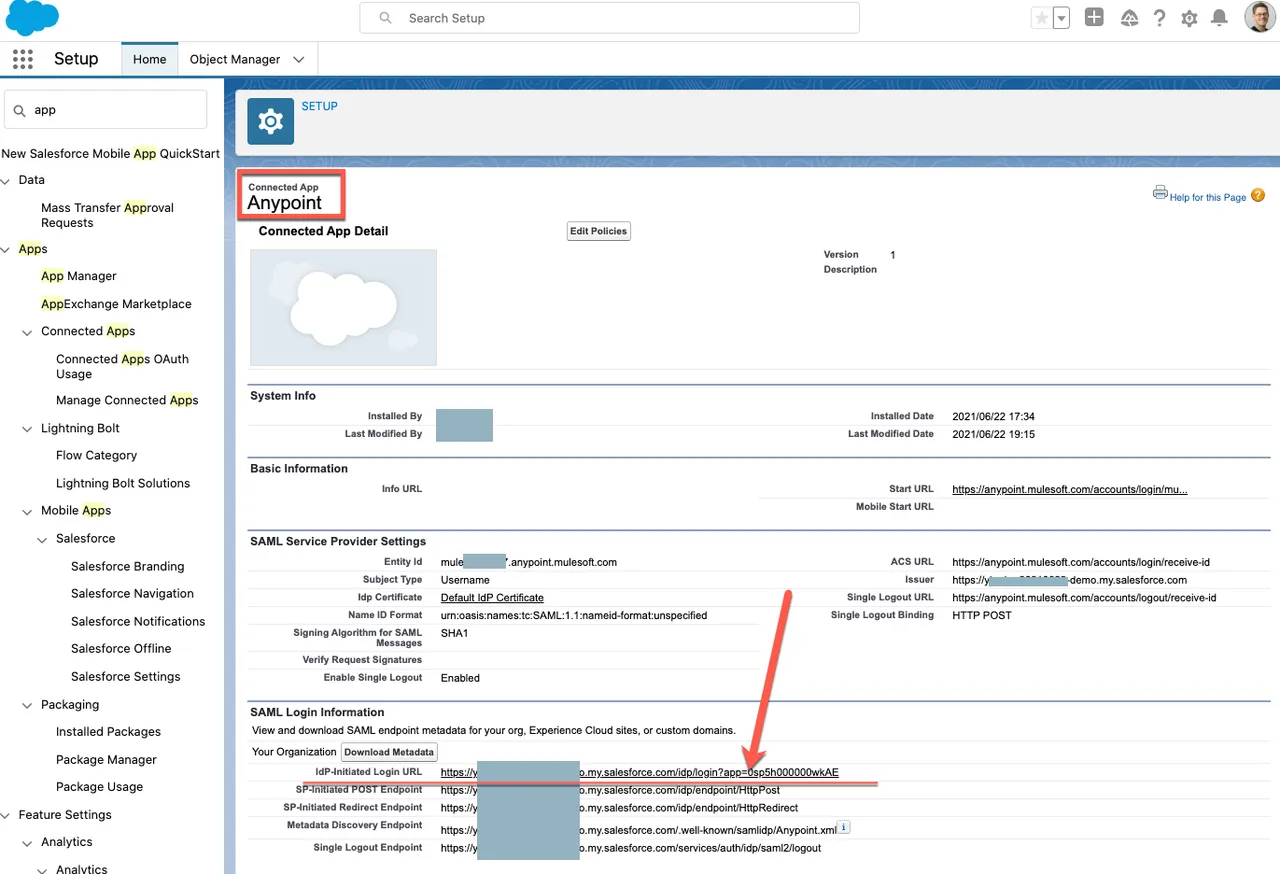Image resolution: width=1280 pixels, height=874 pixels.
Task: Open the App Launcher dots grid
Action: pos(23,59)
